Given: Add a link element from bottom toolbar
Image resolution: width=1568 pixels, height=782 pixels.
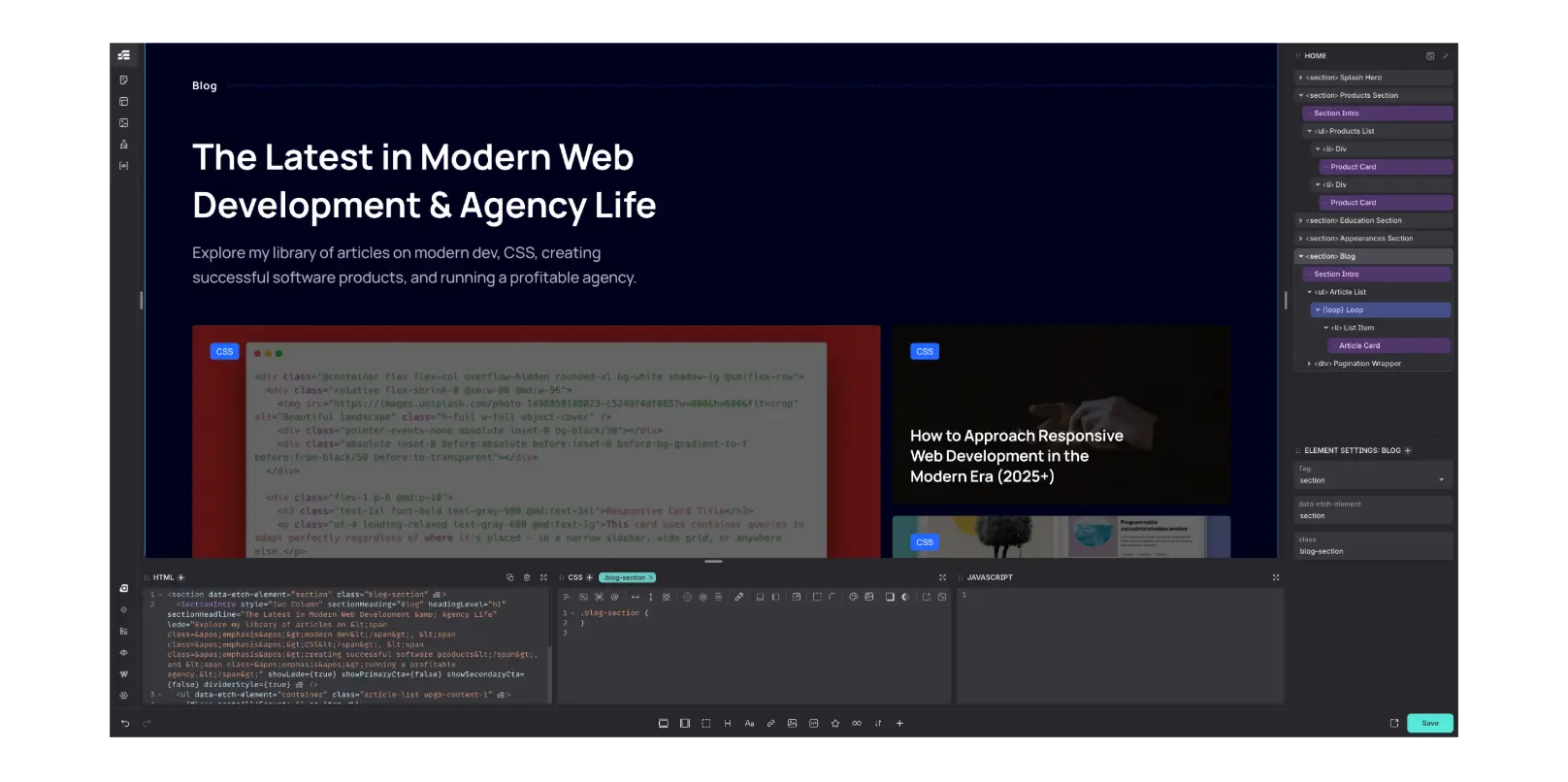Looking at the screenshot, I should (x=770, y=724).
